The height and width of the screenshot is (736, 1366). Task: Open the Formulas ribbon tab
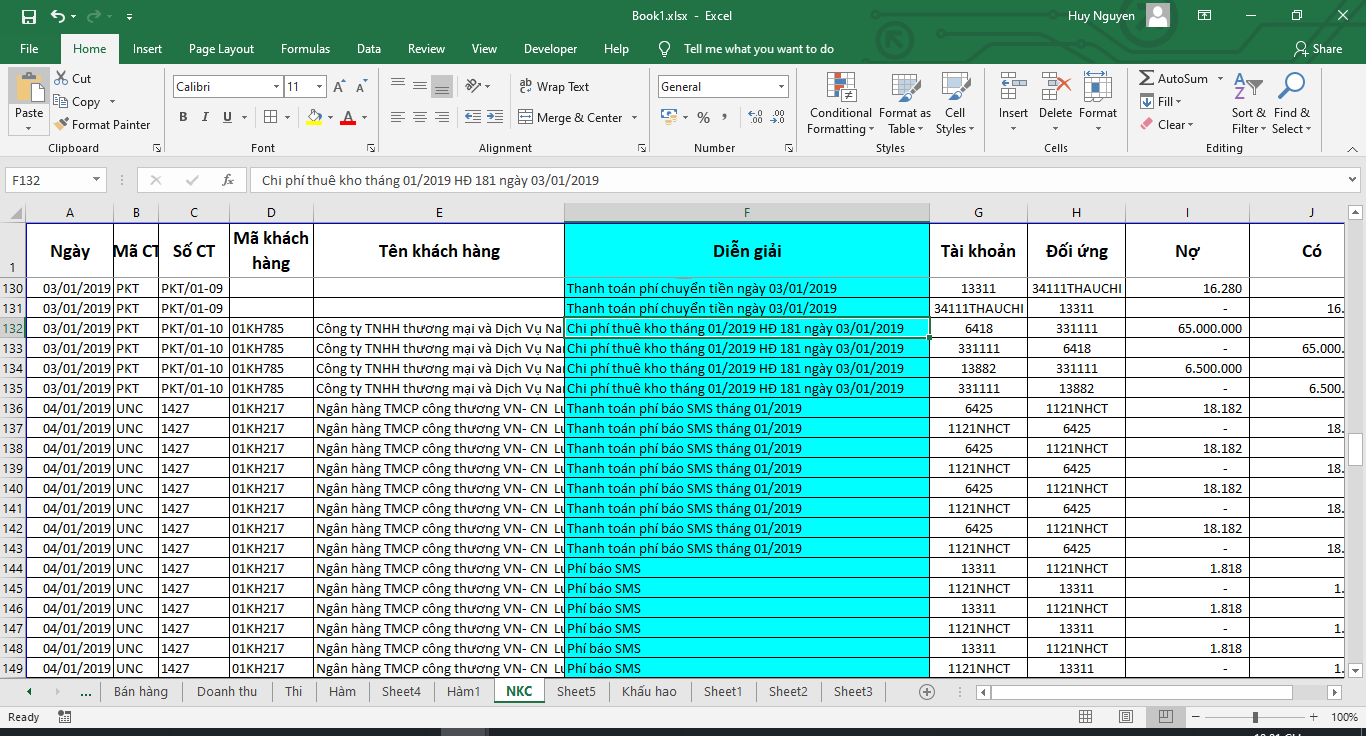(x=305, y=49)
